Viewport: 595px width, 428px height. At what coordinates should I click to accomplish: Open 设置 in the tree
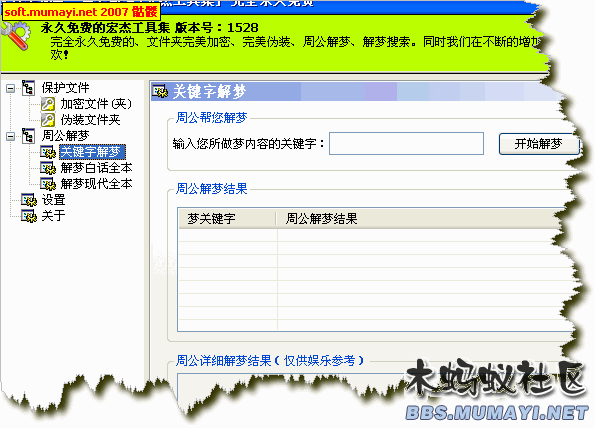pos(54,200)
